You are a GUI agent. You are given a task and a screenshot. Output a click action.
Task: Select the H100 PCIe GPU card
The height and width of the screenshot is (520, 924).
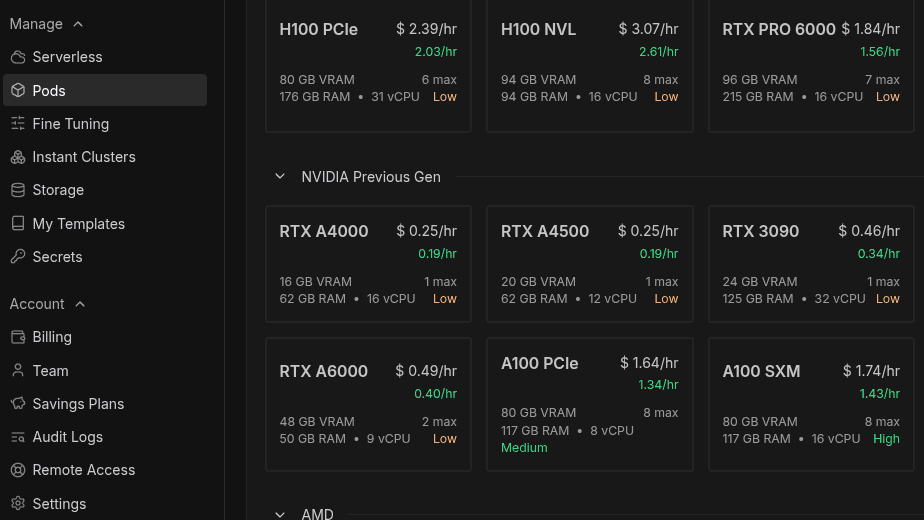click(368, 66)
